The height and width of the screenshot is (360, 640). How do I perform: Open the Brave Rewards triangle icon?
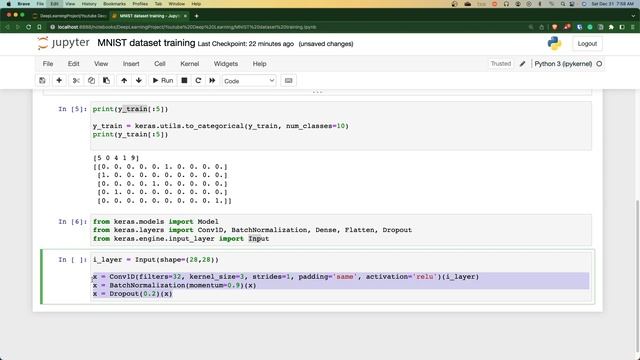click(x=567, y=27)
